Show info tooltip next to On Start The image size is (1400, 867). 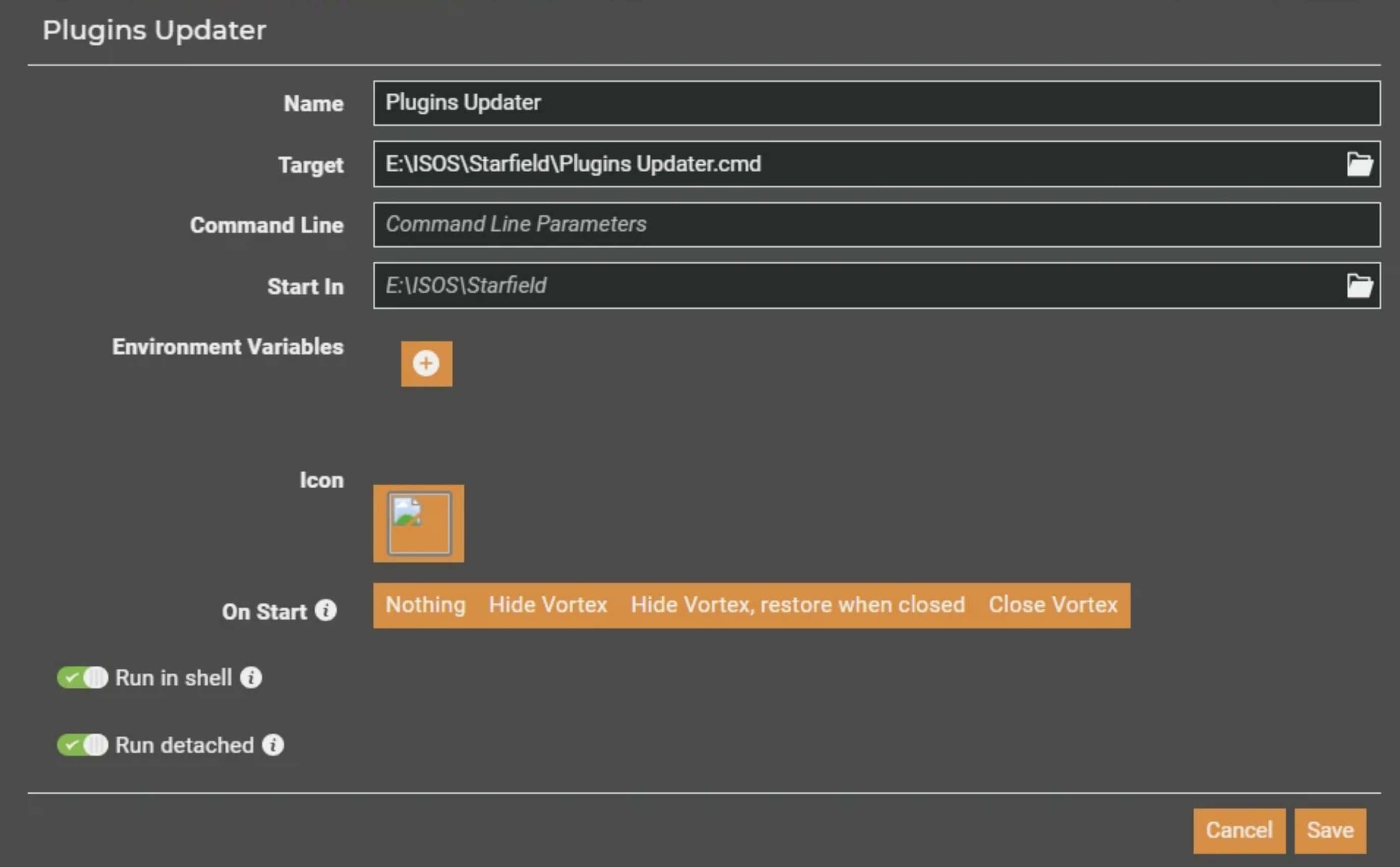click(326, 611)
